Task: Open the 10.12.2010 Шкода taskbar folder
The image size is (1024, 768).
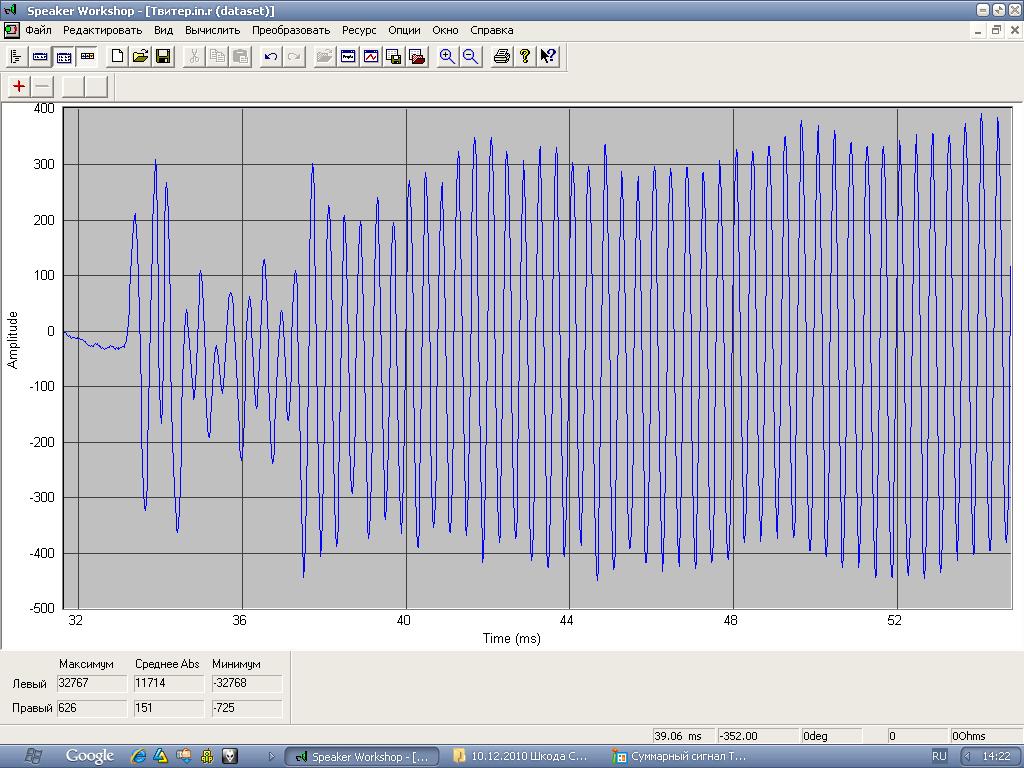Action: coord(520,756)
